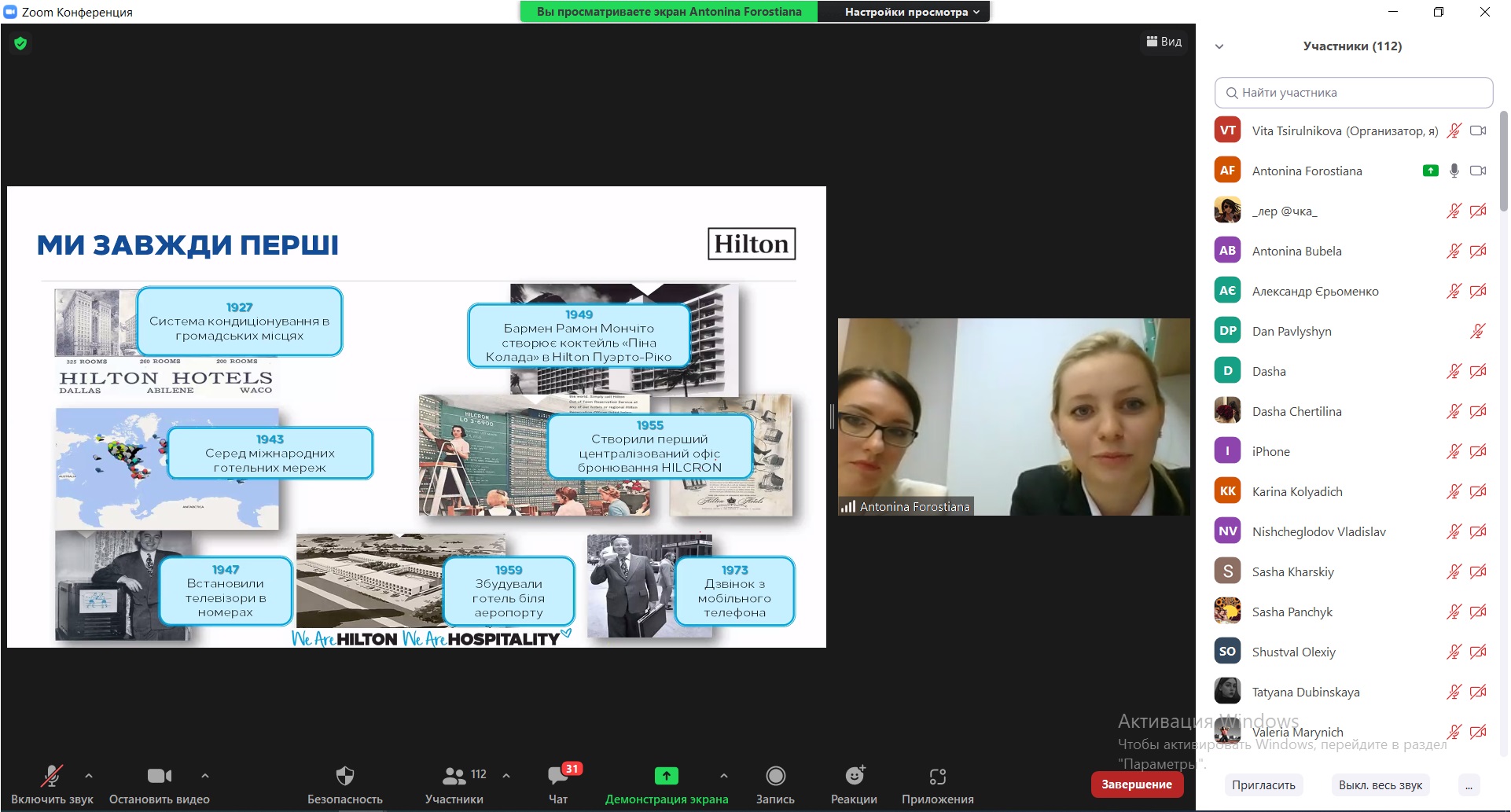Click iPhone participant's camera off icon
Viewport: 1511px width, 812px height.
(1478, 451)
